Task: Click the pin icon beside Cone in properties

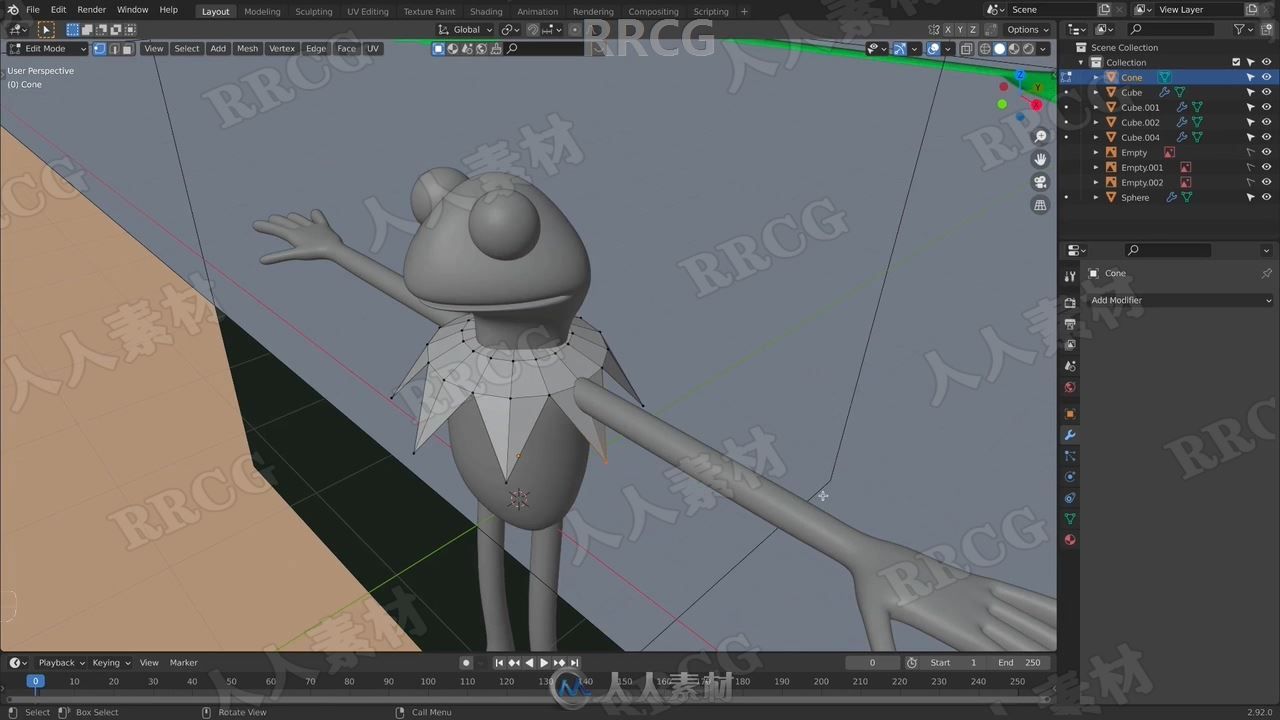Action: point(1266,273)
